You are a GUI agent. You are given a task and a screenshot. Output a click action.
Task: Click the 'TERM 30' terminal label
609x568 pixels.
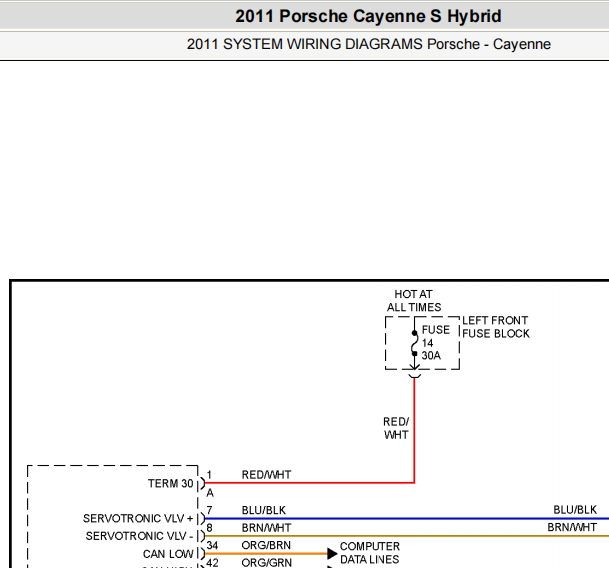click(x=171, y=484)
